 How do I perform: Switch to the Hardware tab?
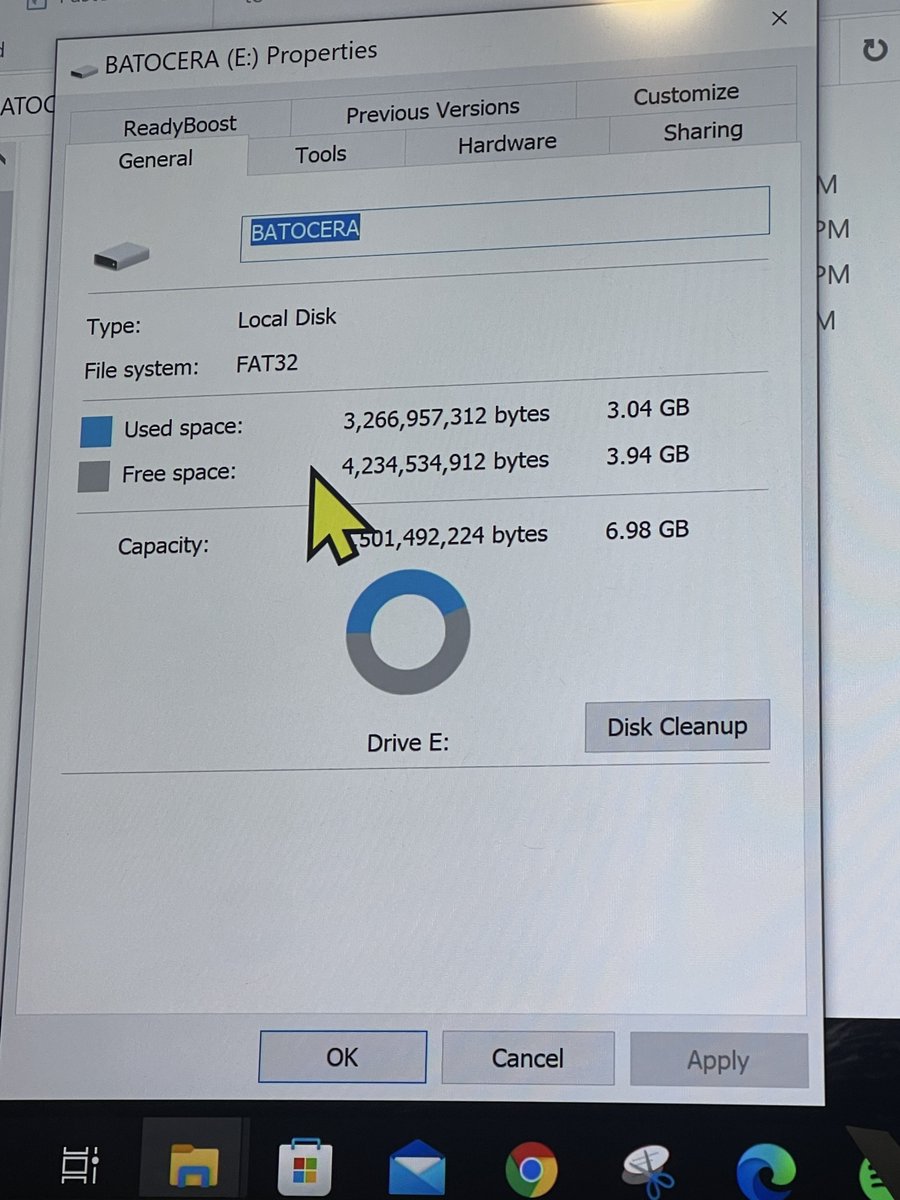point(507,144)
